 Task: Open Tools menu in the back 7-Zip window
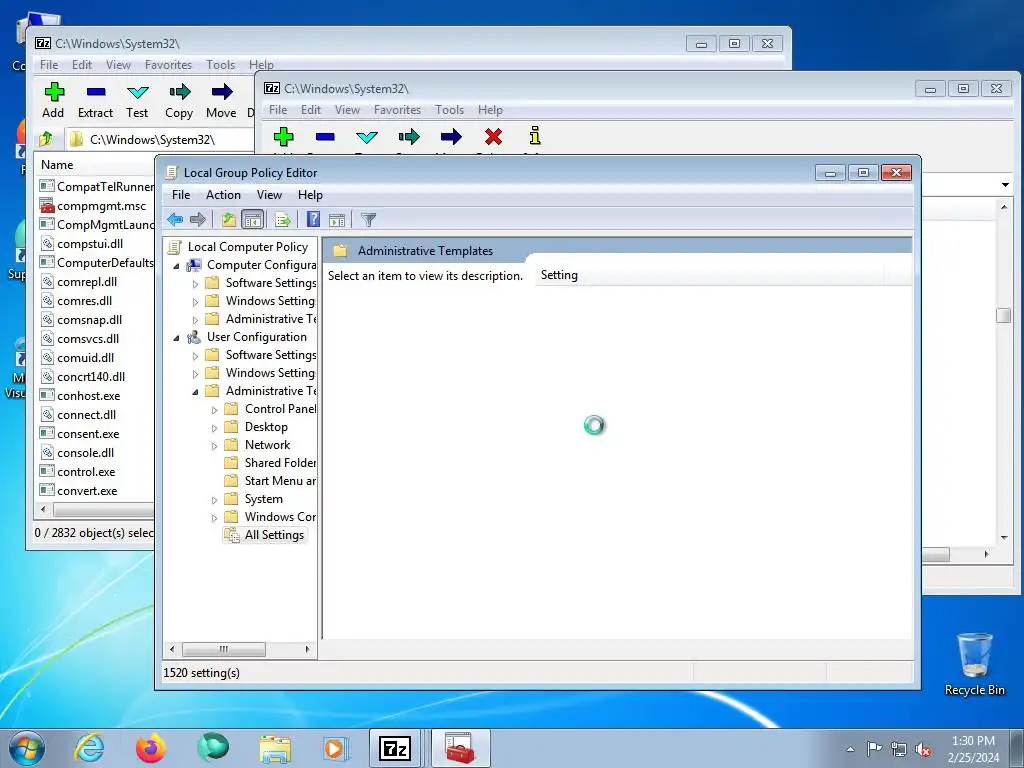coord(221,65)
